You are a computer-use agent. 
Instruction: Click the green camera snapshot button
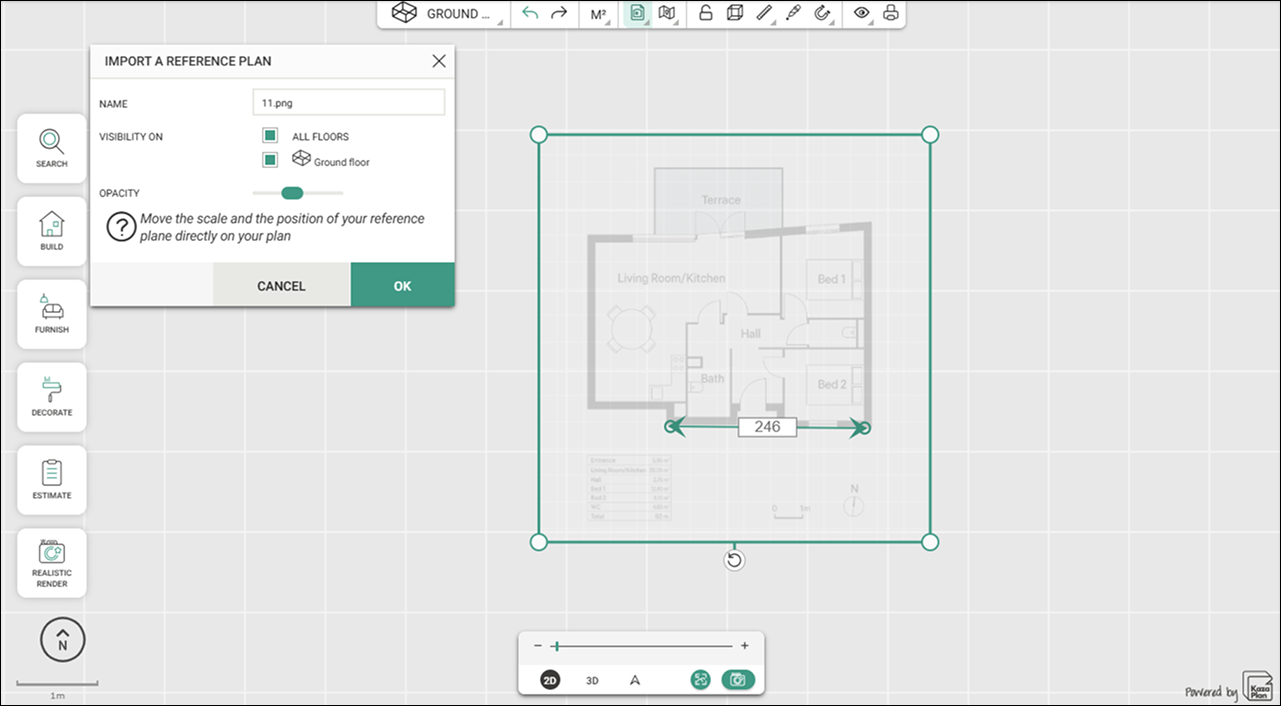click(x=738, y=680)
